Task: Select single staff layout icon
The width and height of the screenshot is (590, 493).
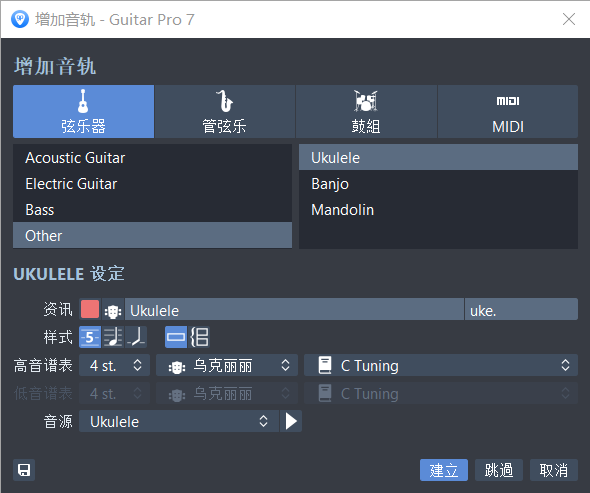Action: (x=176, y=337)
